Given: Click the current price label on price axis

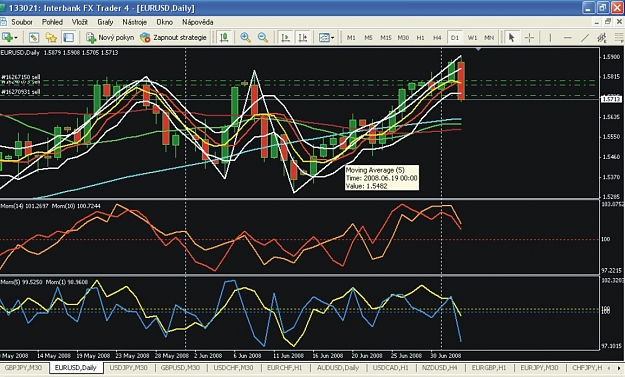Looking at the screenshot, I should tap(611, 98).
